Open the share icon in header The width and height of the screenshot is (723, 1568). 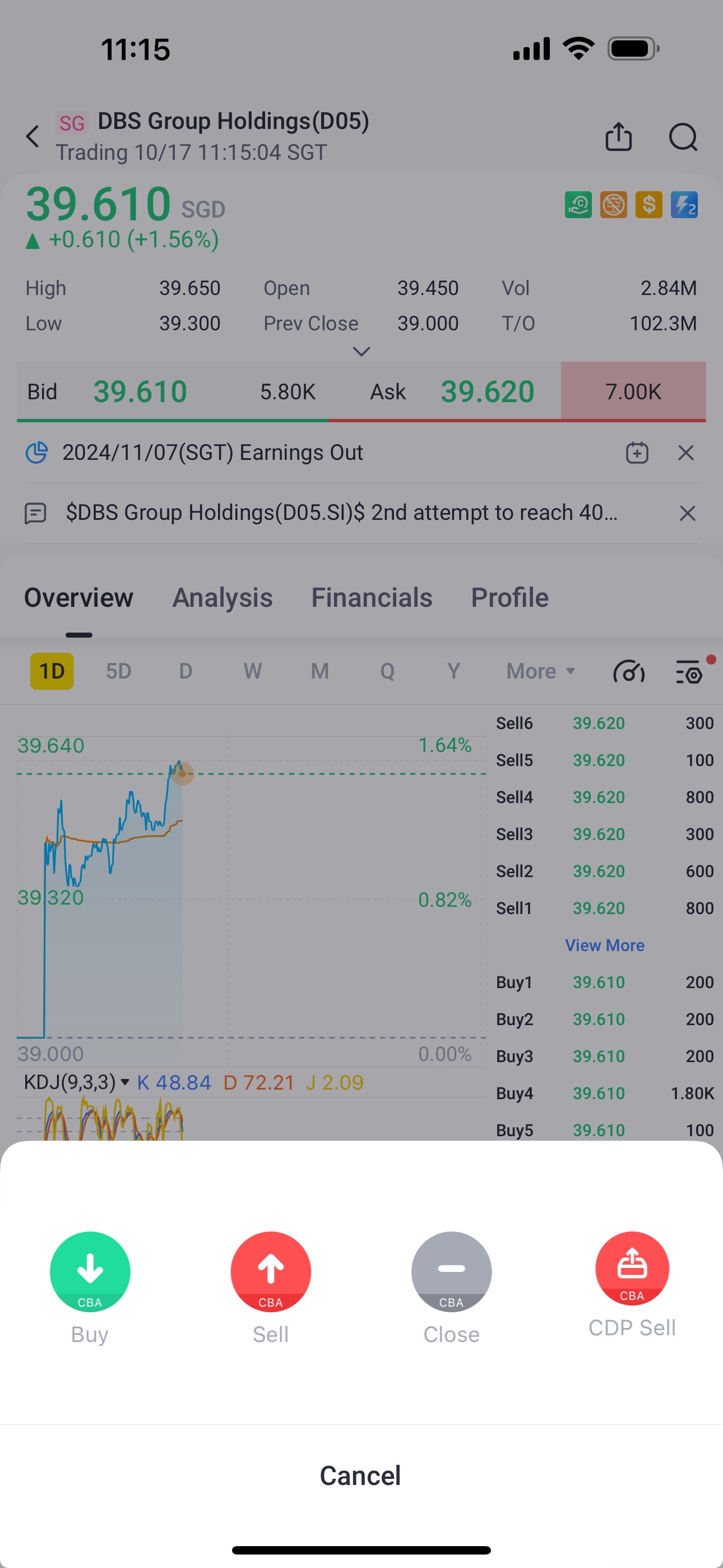(x=618, y=136)
